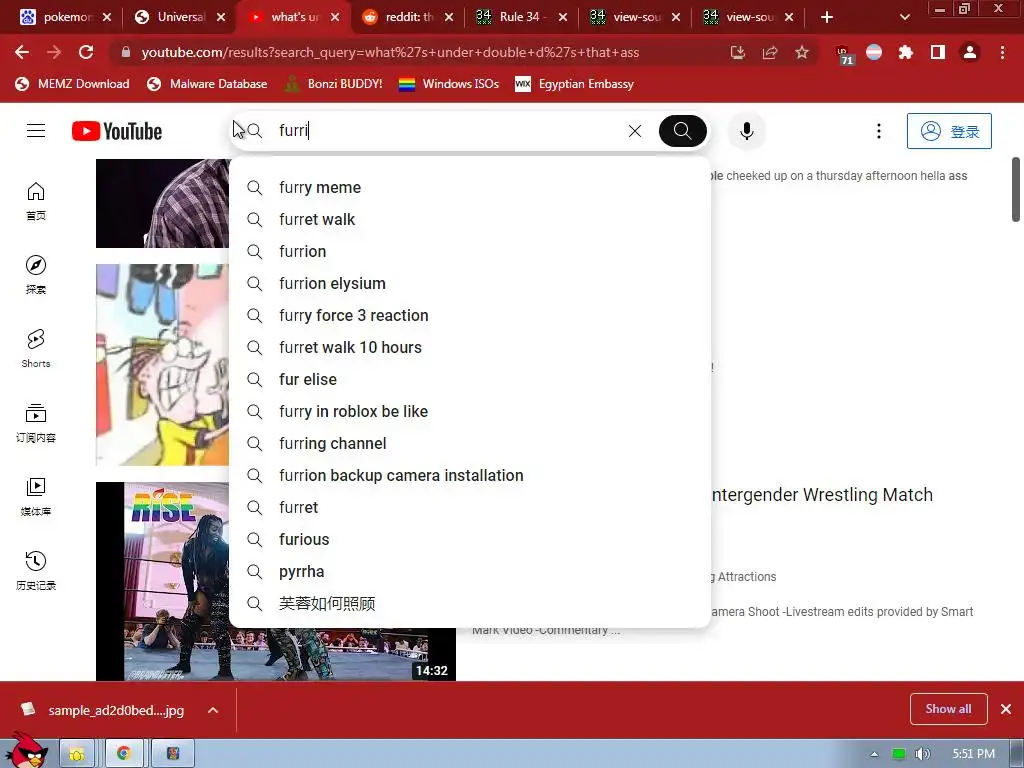Select 'furrion backup camera installation' suggestion
Image resolution: width=1024 pixels, height=768 pixels.
pyautogui.click(x=470, y=475)
